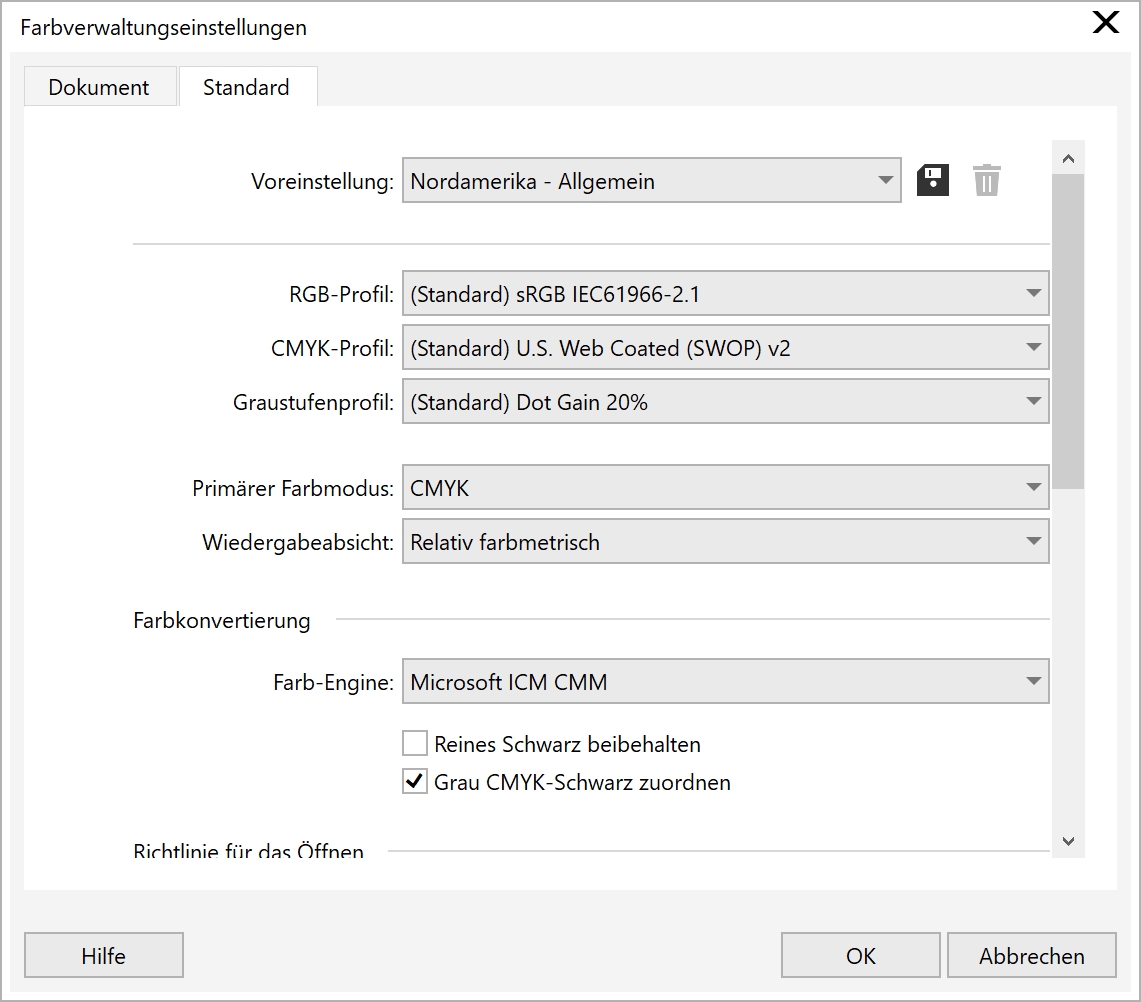Click the delete preset trash icon

[x=986, y=181]
